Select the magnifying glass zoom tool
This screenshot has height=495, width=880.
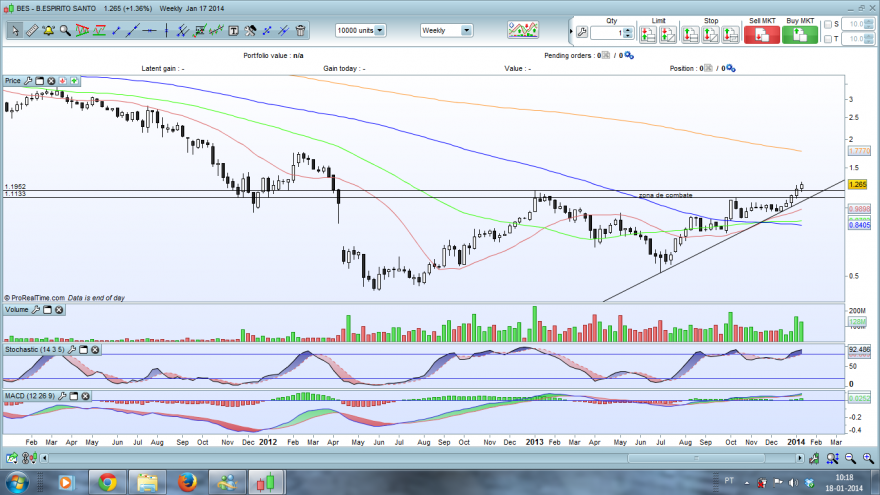click(65, 31)
